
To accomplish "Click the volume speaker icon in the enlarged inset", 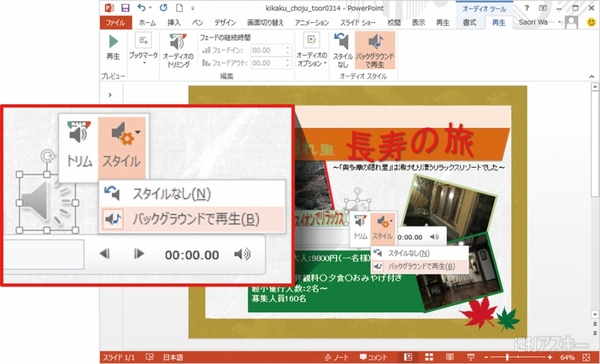I will (242, 254).
